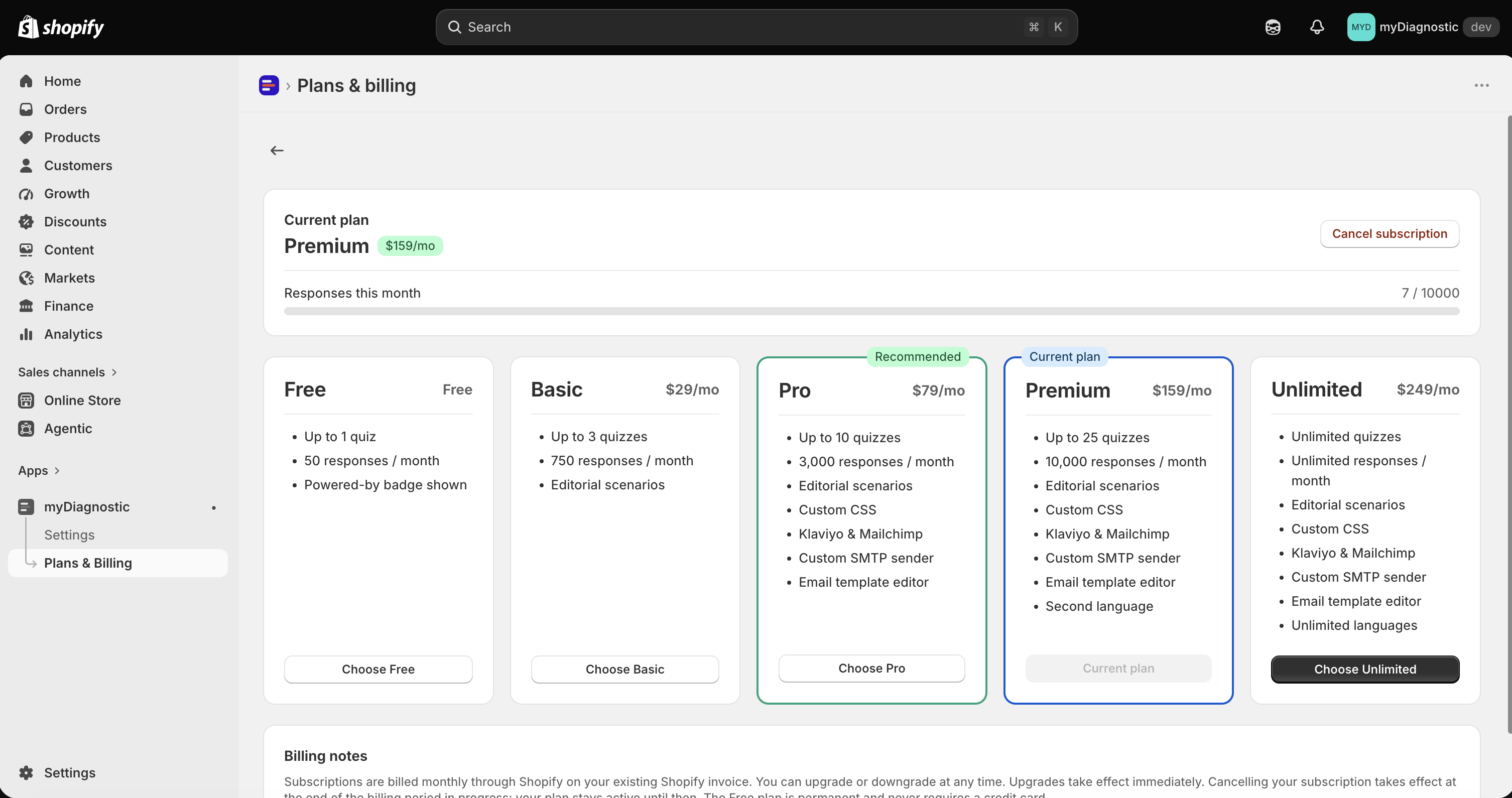The height and width of the screenshot is (798, 1512).
Task: Open myDiagnostic app in sidebar
Action: pyautogui.click(x=117, y=507)
